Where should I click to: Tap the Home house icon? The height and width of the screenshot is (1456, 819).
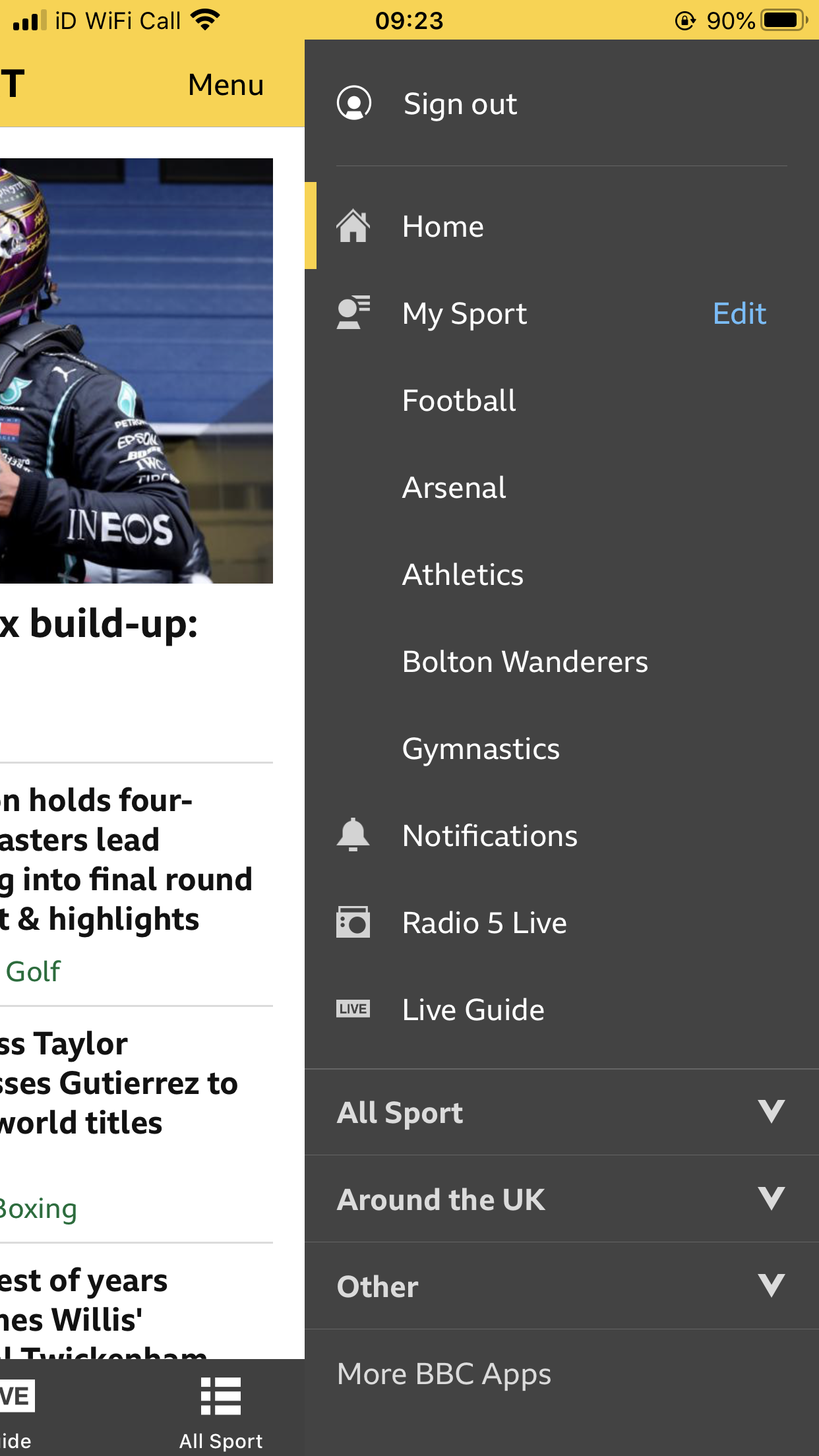[x=353, y=226]
